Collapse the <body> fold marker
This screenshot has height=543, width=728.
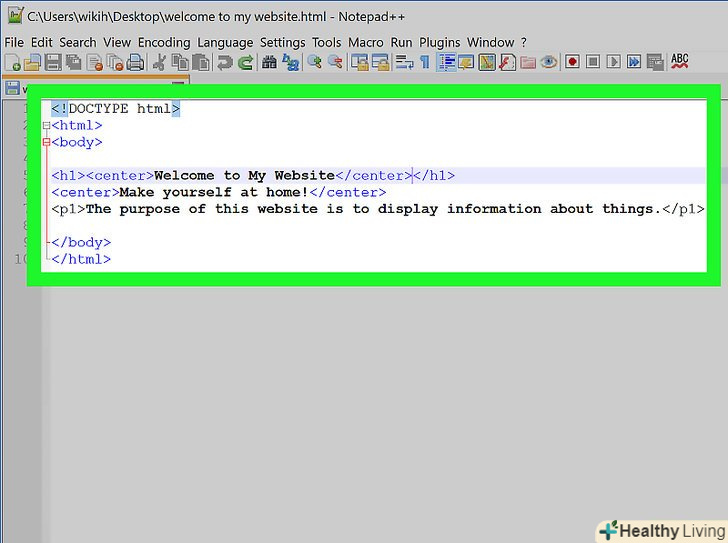46,142
